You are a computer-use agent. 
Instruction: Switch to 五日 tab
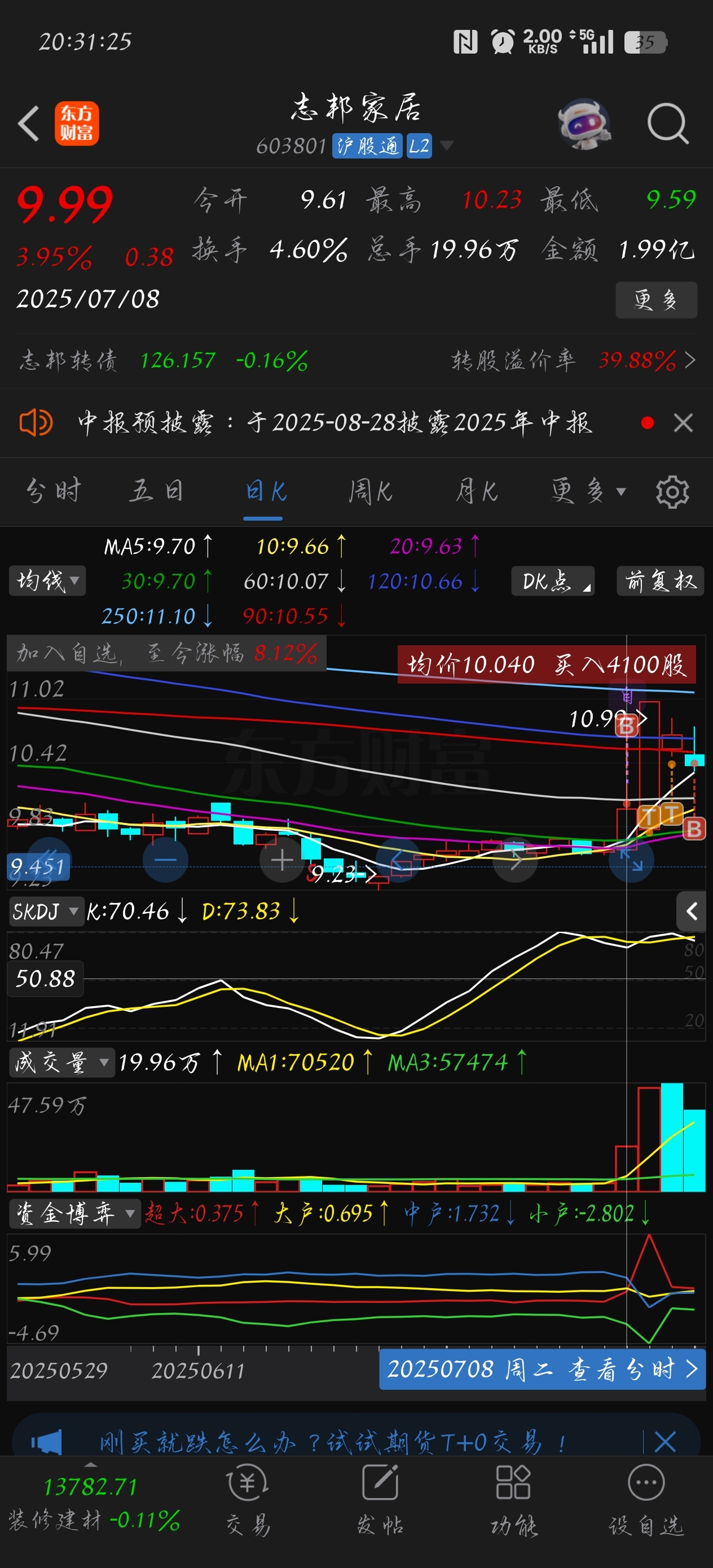156,491
